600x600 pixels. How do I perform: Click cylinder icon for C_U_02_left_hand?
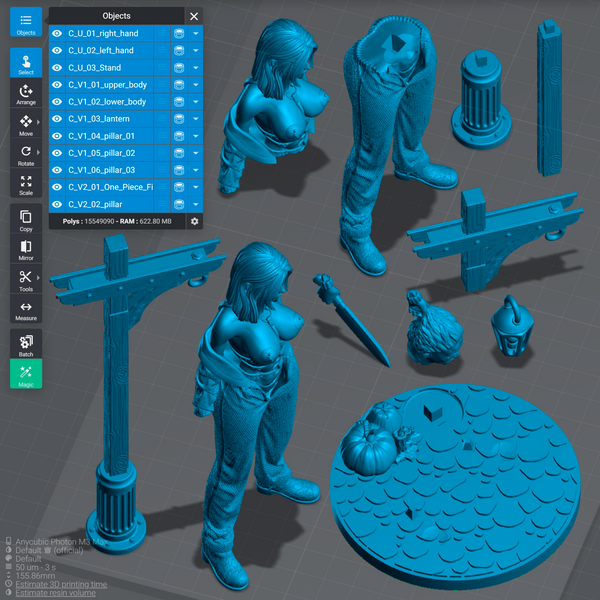[x=179, y=51]
